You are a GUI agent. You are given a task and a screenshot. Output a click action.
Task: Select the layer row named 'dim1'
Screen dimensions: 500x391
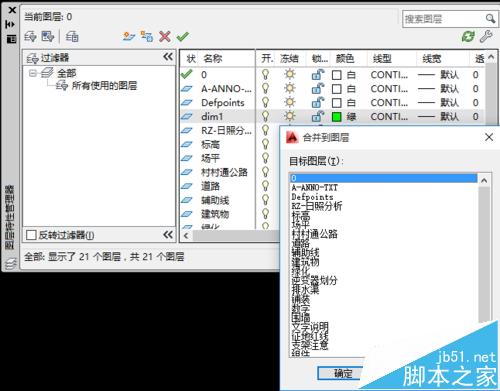point(212,116)
